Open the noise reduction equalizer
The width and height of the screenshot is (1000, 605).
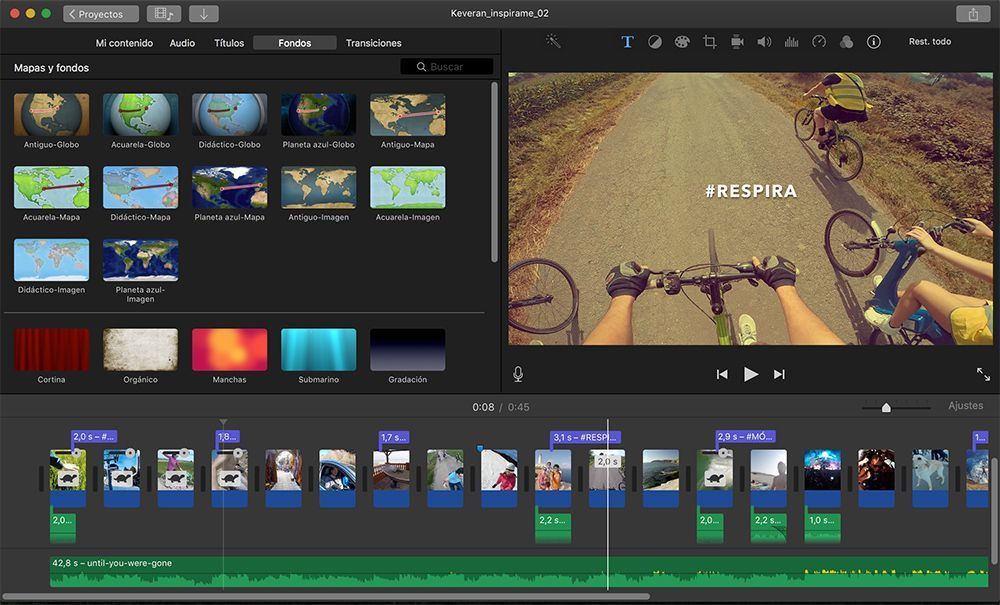(x=791, y=42)
